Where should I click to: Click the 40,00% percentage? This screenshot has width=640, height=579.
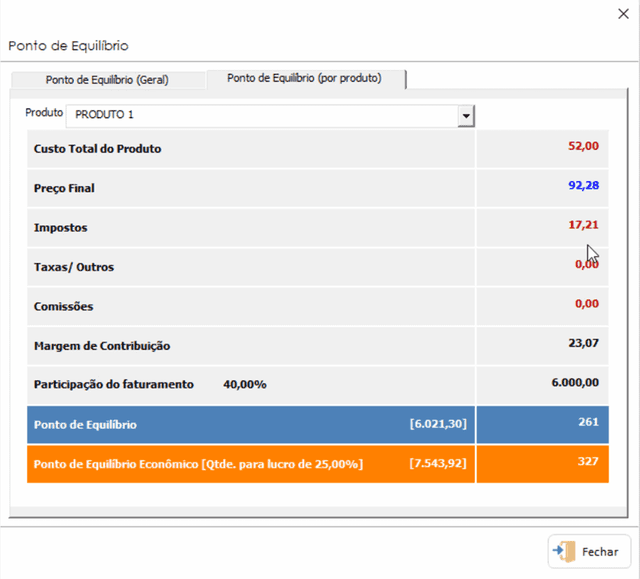point(245,384)
